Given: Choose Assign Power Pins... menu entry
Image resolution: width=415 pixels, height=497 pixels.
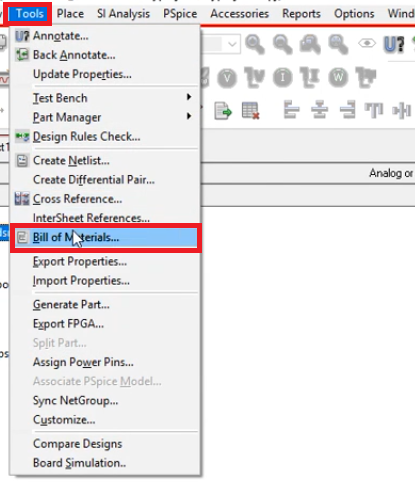Looking at the screenshot, I should pyautogui.click(x=104, y=362).
